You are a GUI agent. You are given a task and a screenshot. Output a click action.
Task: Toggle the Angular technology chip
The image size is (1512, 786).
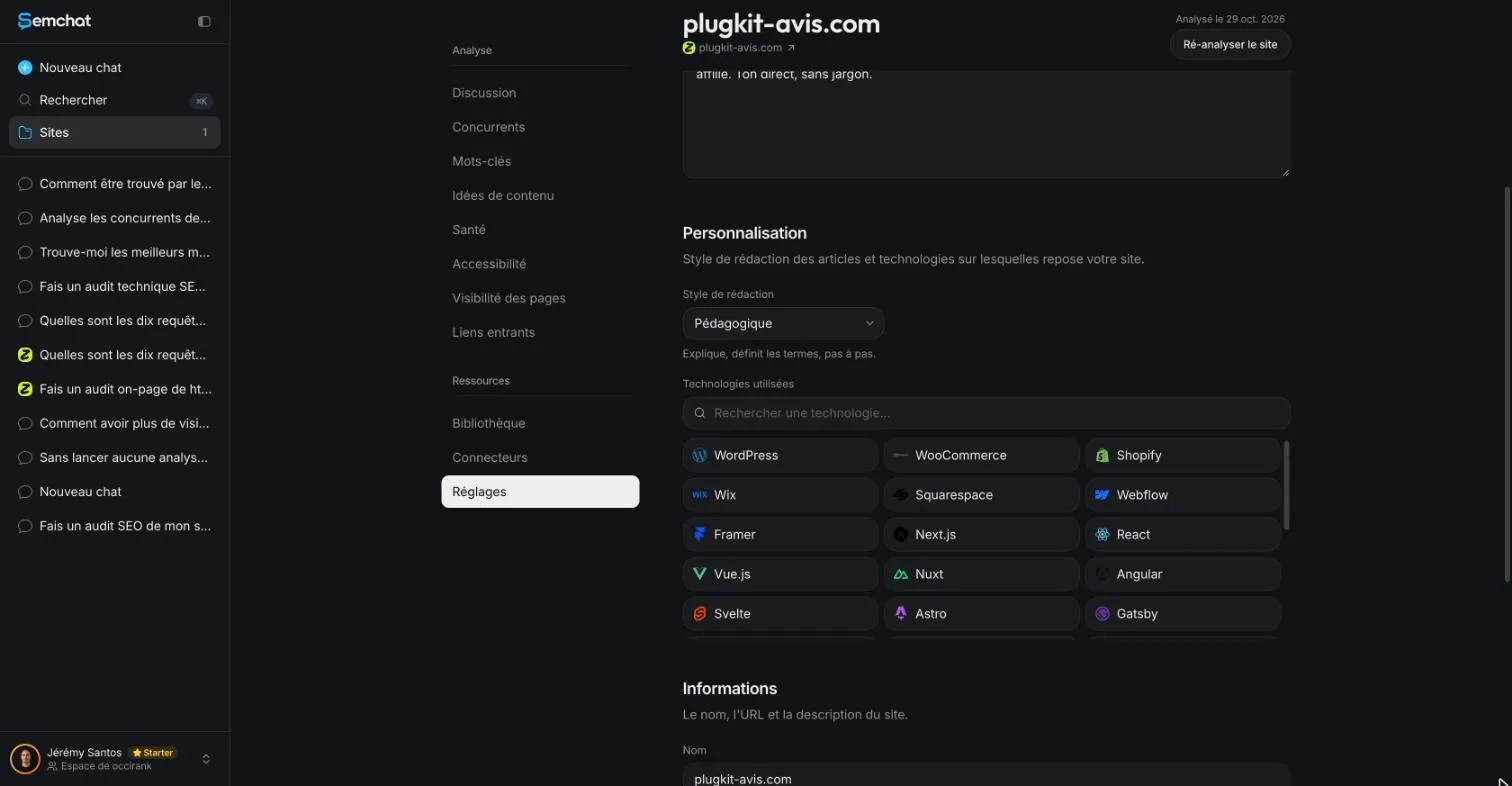[1183, 574]
